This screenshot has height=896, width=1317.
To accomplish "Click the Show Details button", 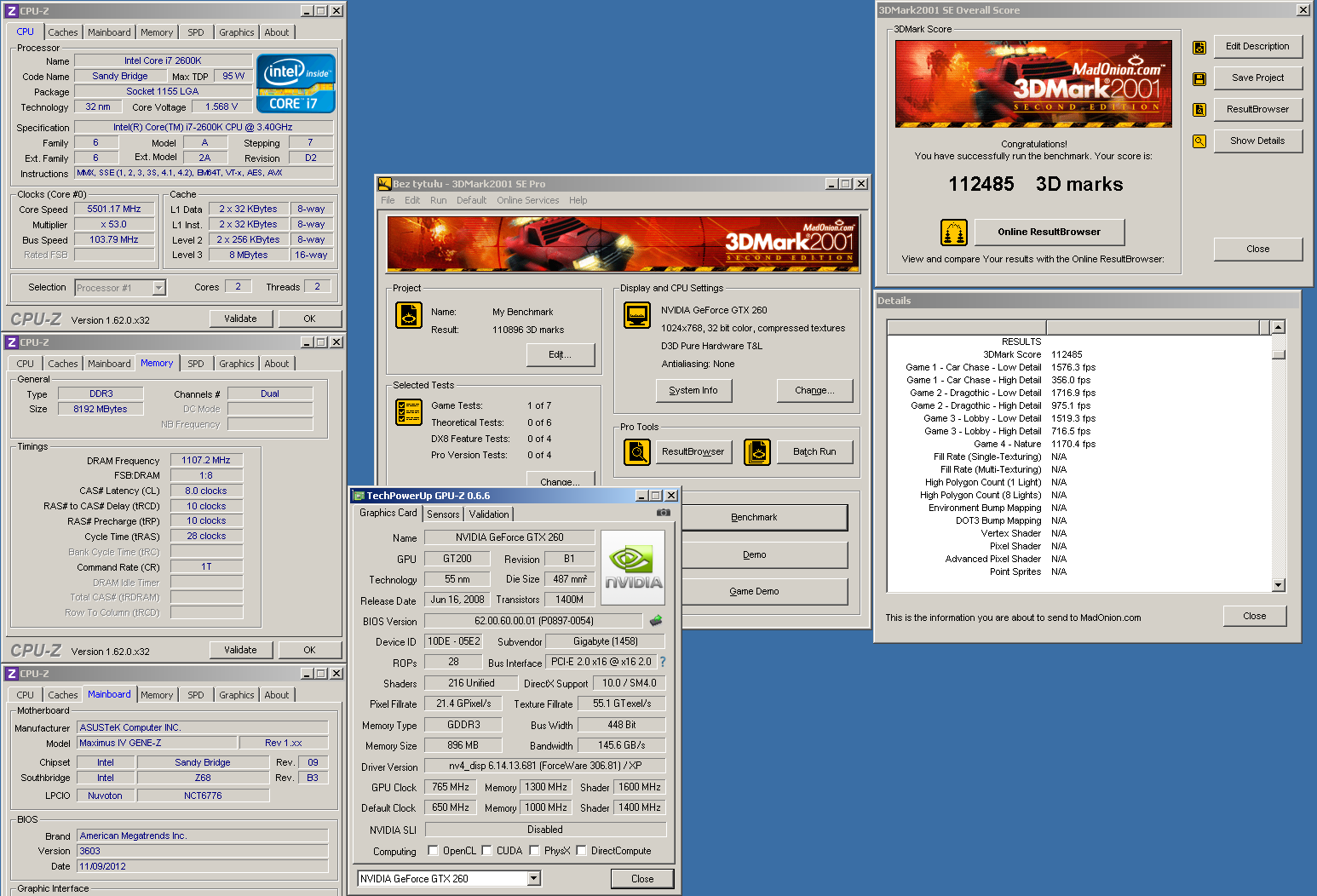I will point(1257,141).
